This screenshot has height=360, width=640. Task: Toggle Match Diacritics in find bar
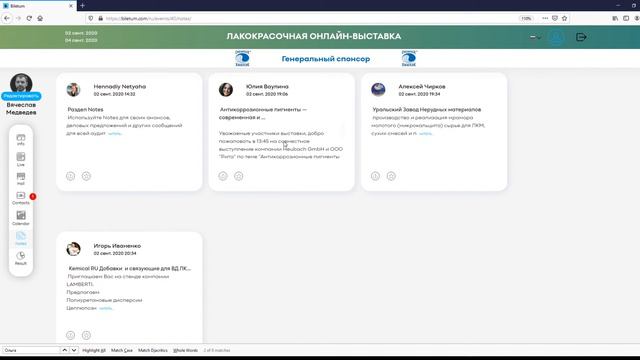(x=153, y=350)
